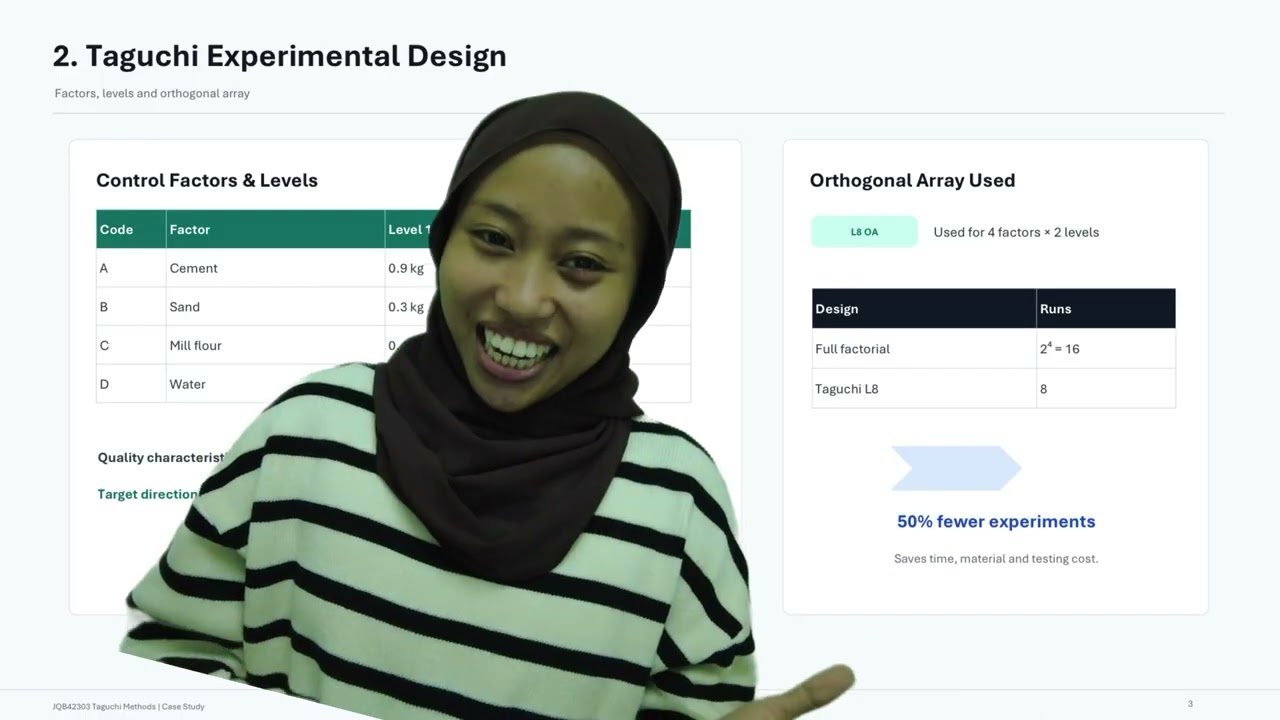The image size is (1280, 720).
Task: Click the 'Target direction' green label
Action: pyautogui.click(x=148, y=494)
